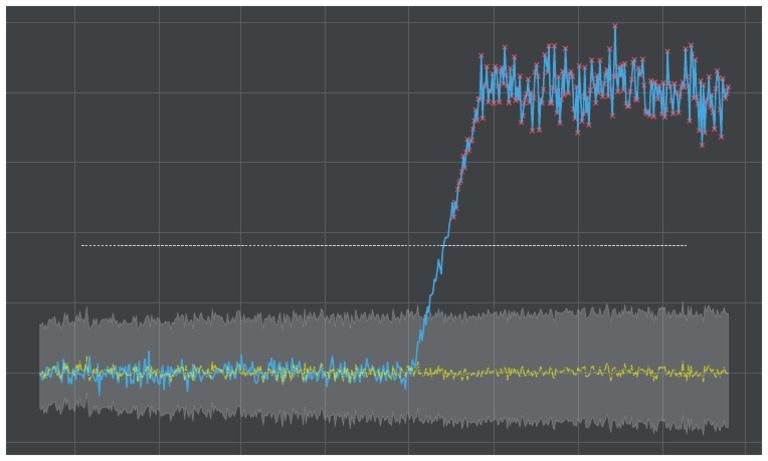Click the highest red anomaly marker at the blue peak

(x=615, y=25)
